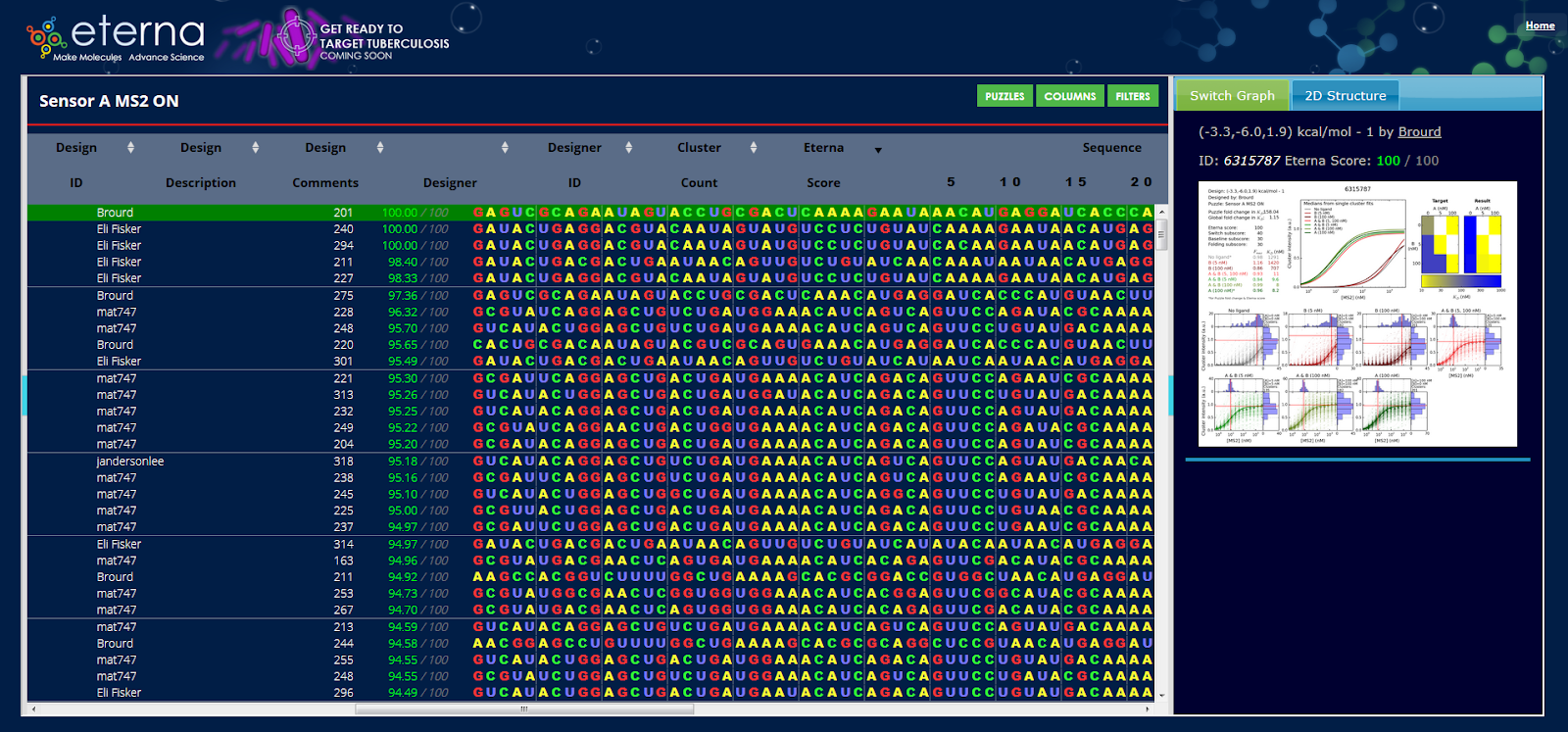Open designer Brourd's profile link
This screenshot has height=732, width=1568.
(1419, 132)
